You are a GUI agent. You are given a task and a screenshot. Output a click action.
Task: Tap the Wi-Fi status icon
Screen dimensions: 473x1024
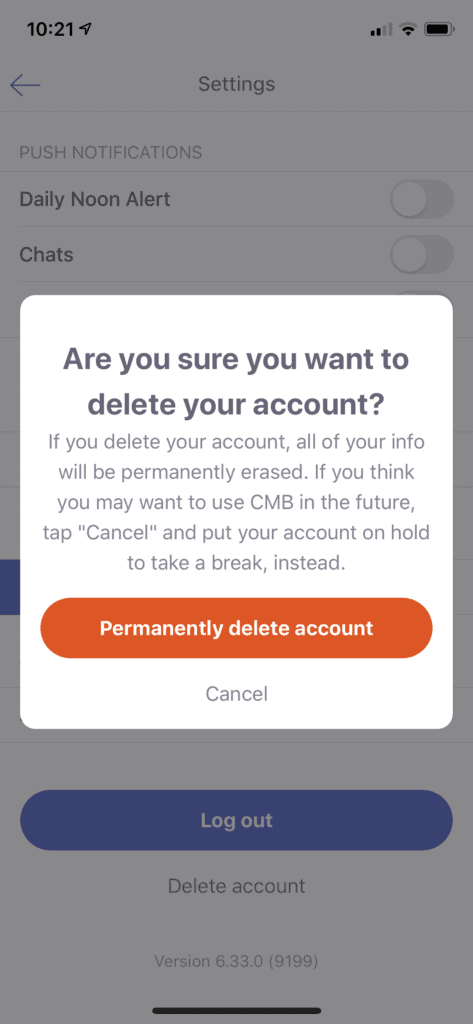point(408,29)
